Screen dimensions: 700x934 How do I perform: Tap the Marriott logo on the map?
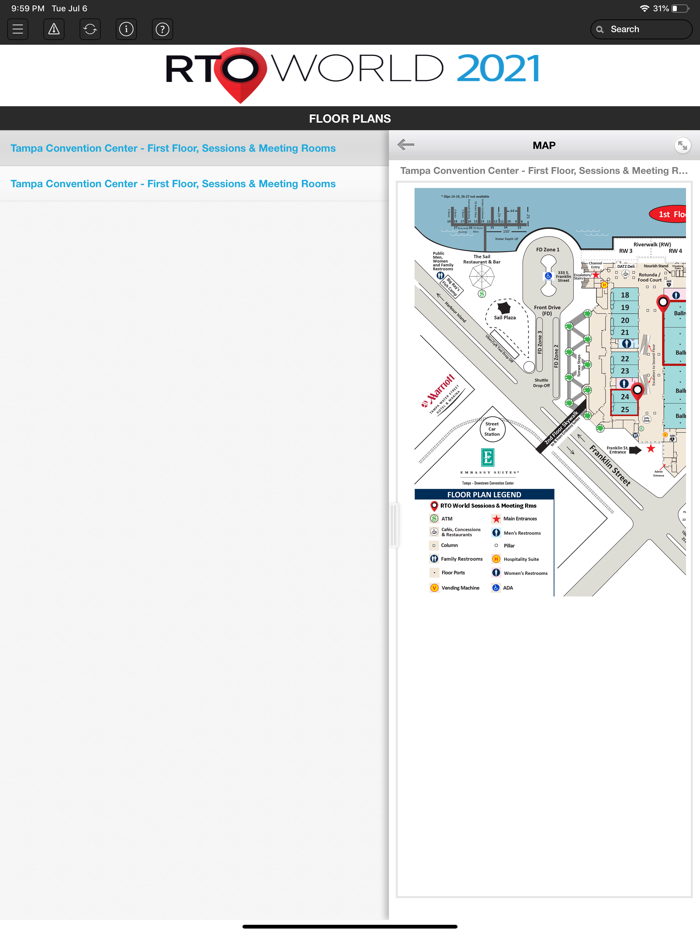coord(441,392)
